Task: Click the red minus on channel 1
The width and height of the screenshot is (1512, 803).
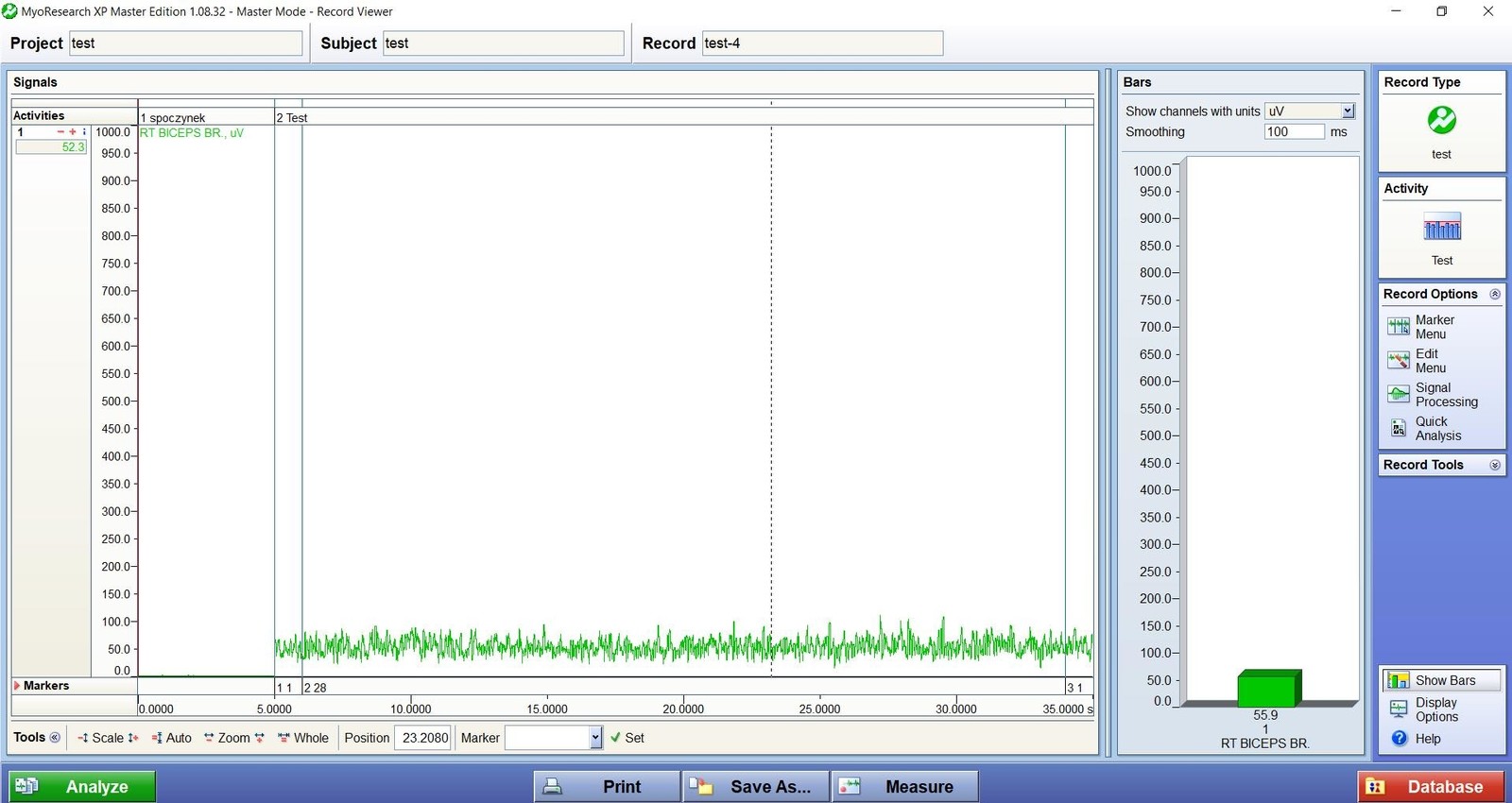Action: (60, 132)
